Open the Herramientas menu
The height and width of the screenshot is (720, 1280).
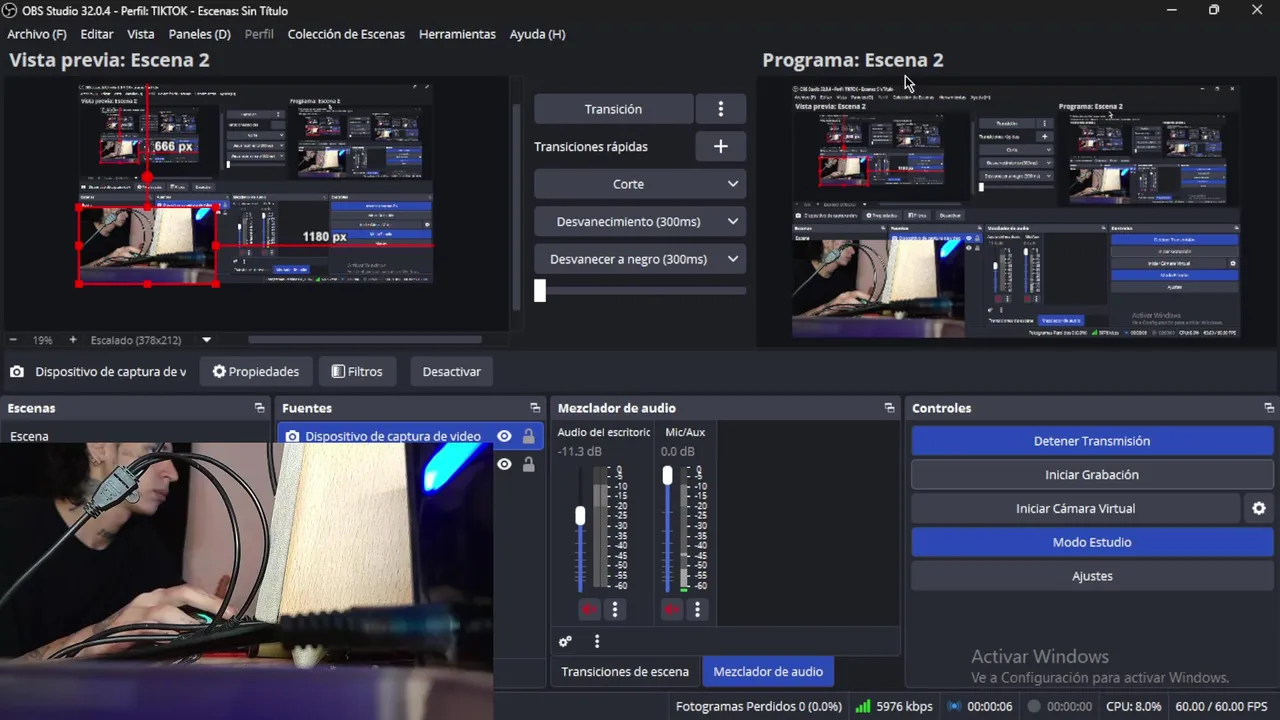457,34
